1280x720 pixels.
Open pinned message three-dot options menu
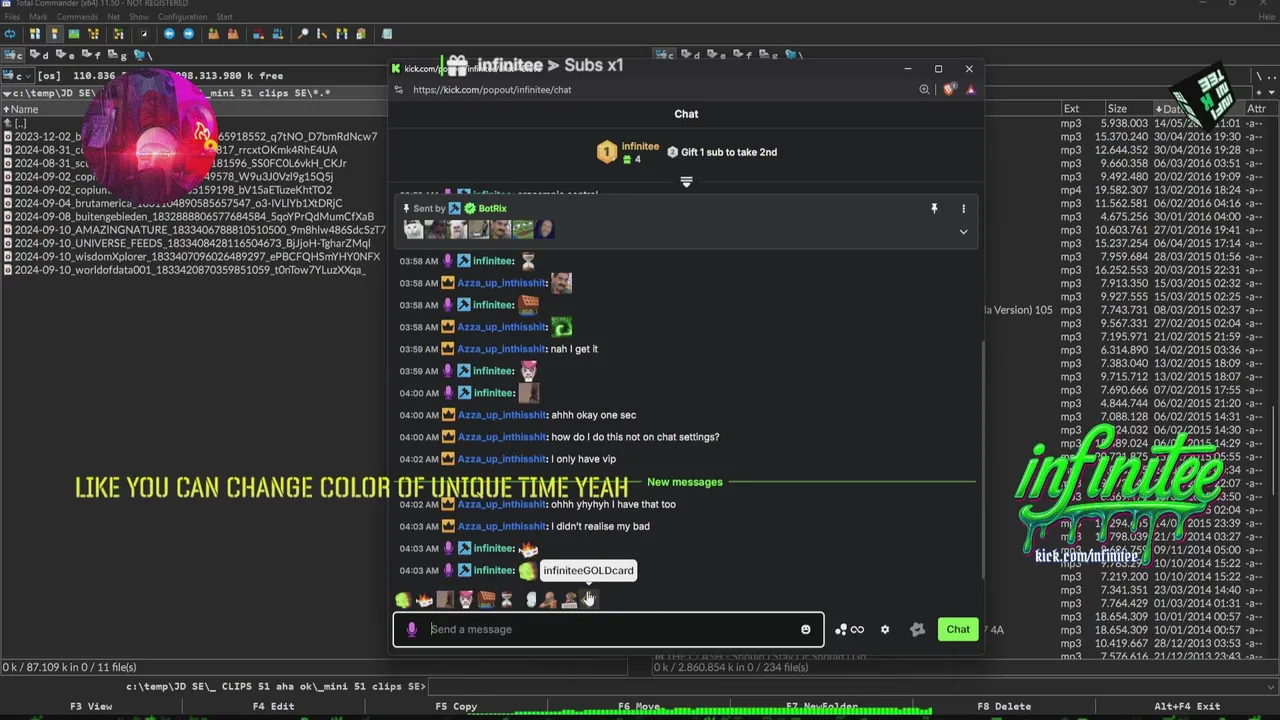[963, 209]
